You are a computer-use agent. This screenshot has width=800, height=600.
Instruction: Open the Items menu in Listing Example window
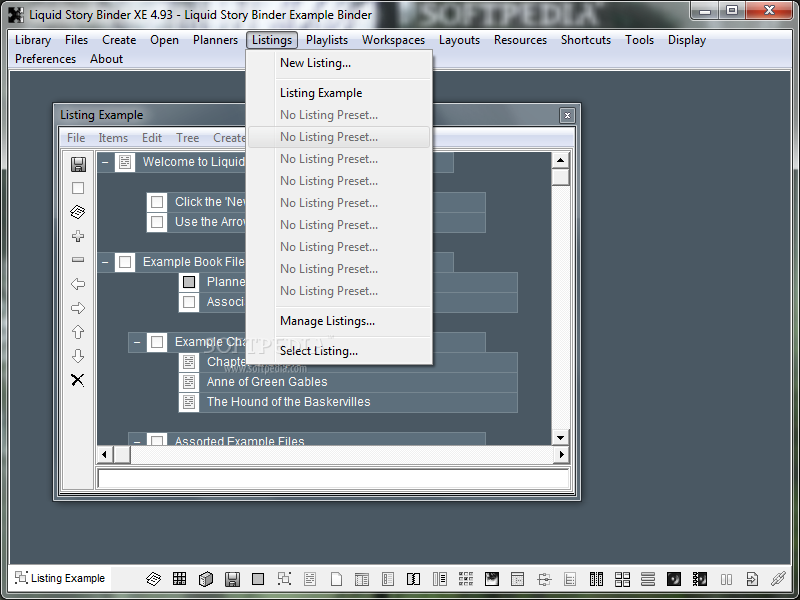(113, 138)
